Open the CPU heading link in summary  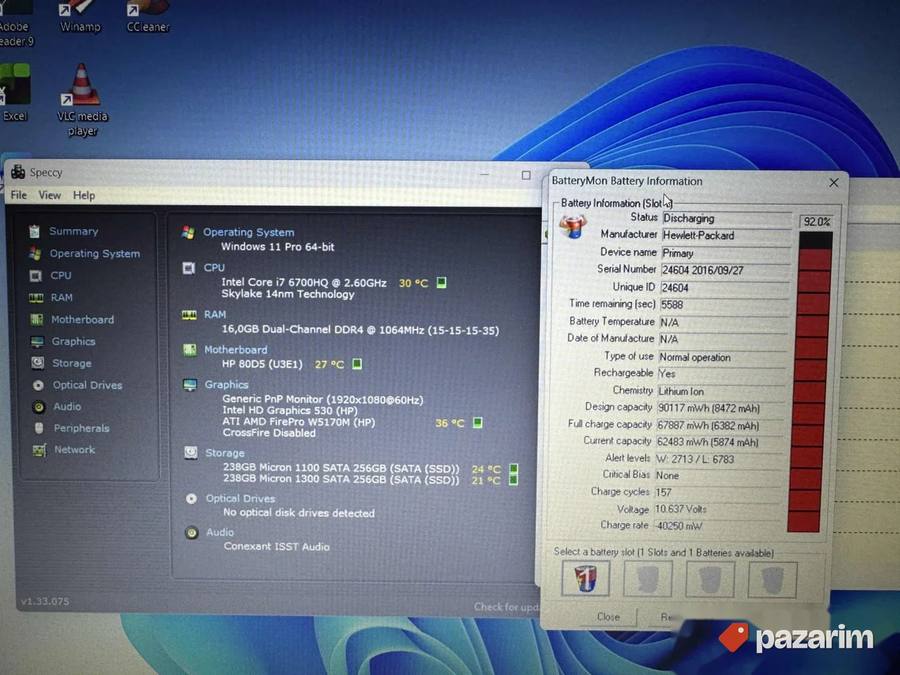click(214, 267)
